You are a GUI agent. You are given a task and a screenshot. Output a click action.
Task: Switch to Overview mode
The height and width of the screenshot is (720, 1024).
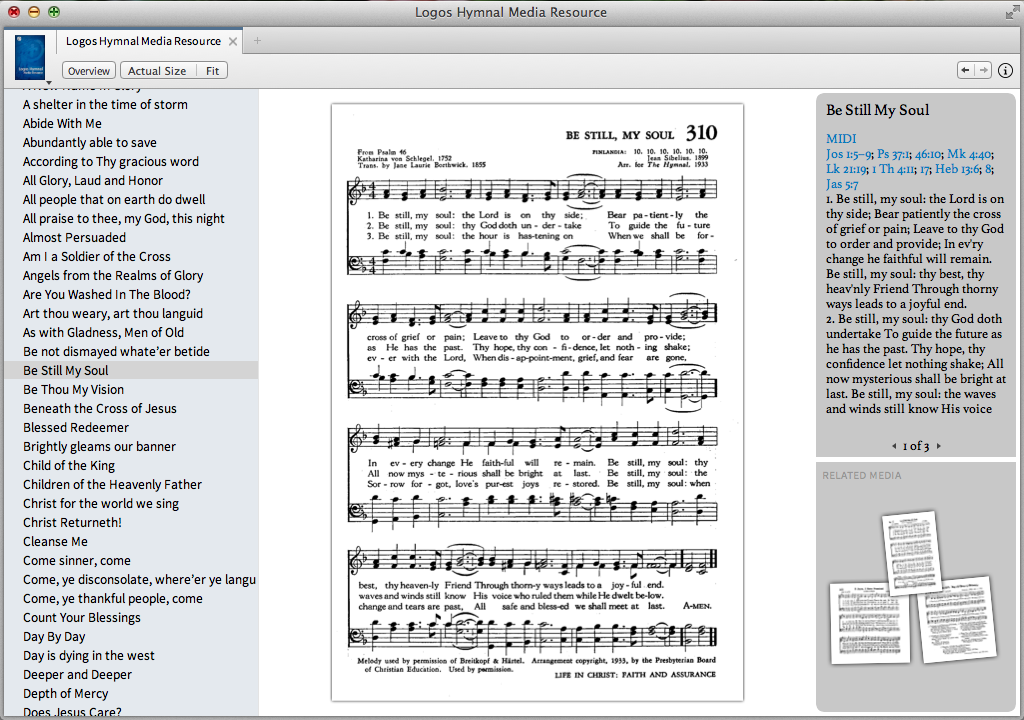pyautogui.click(x=89, y=71)
